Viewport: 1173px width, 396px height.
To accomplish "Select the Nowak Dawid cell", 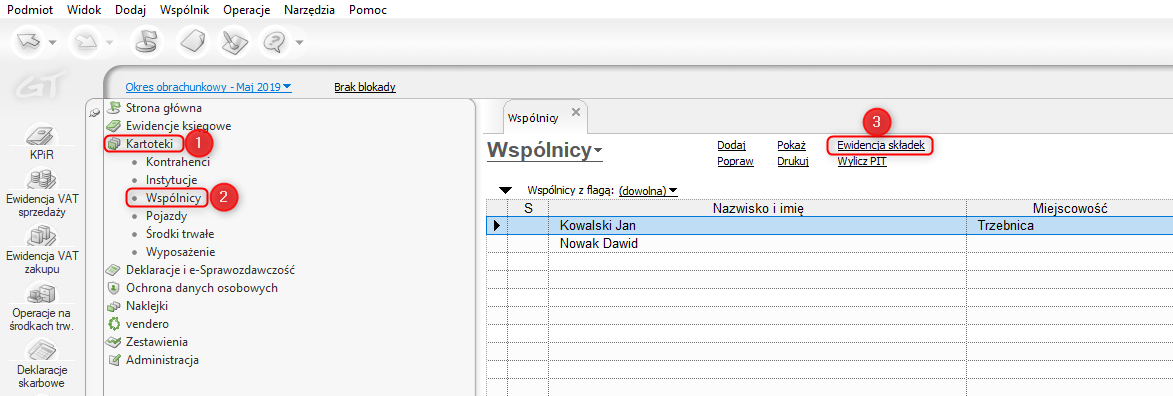I will (x=757, y=243).
